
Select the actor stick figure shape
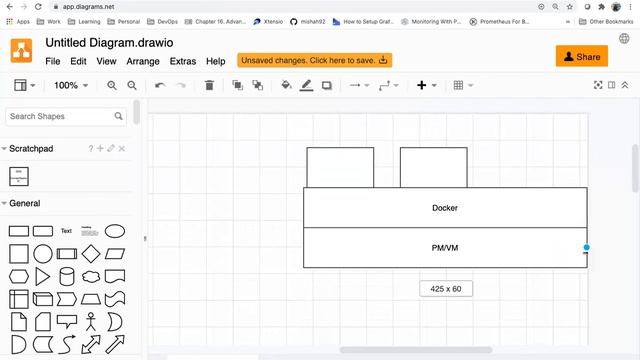(91, 322)
